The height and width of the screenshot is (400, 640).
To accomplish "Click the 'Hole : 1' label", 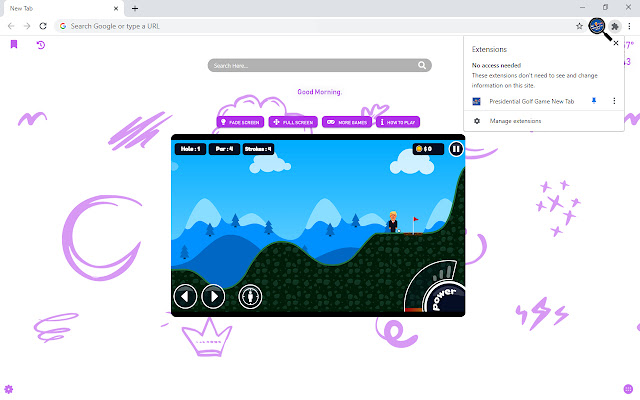I will click(x=190, y=149).
